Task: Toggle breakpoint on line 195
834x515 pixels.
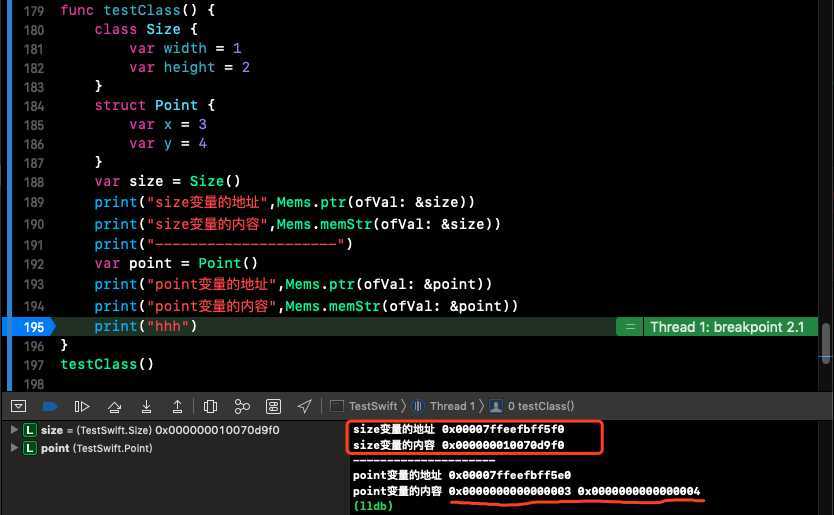Action: (29, 327)
